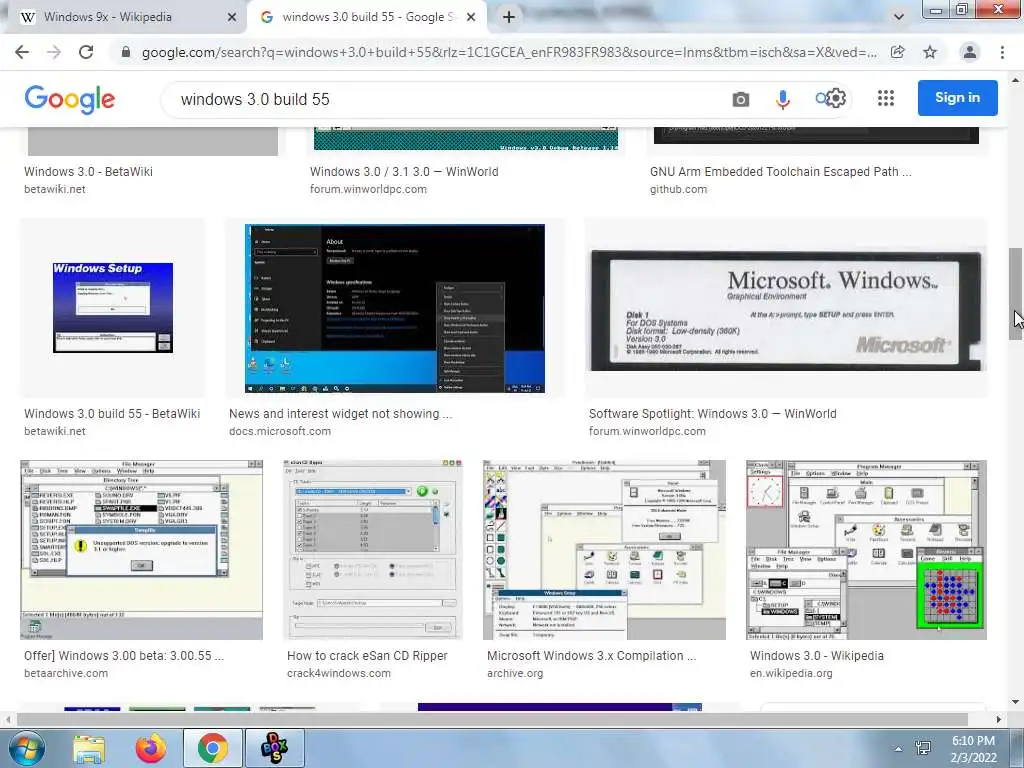Screen dimensions: 1024x768
Task: Click the Google logo
Action: coord(70,99)
